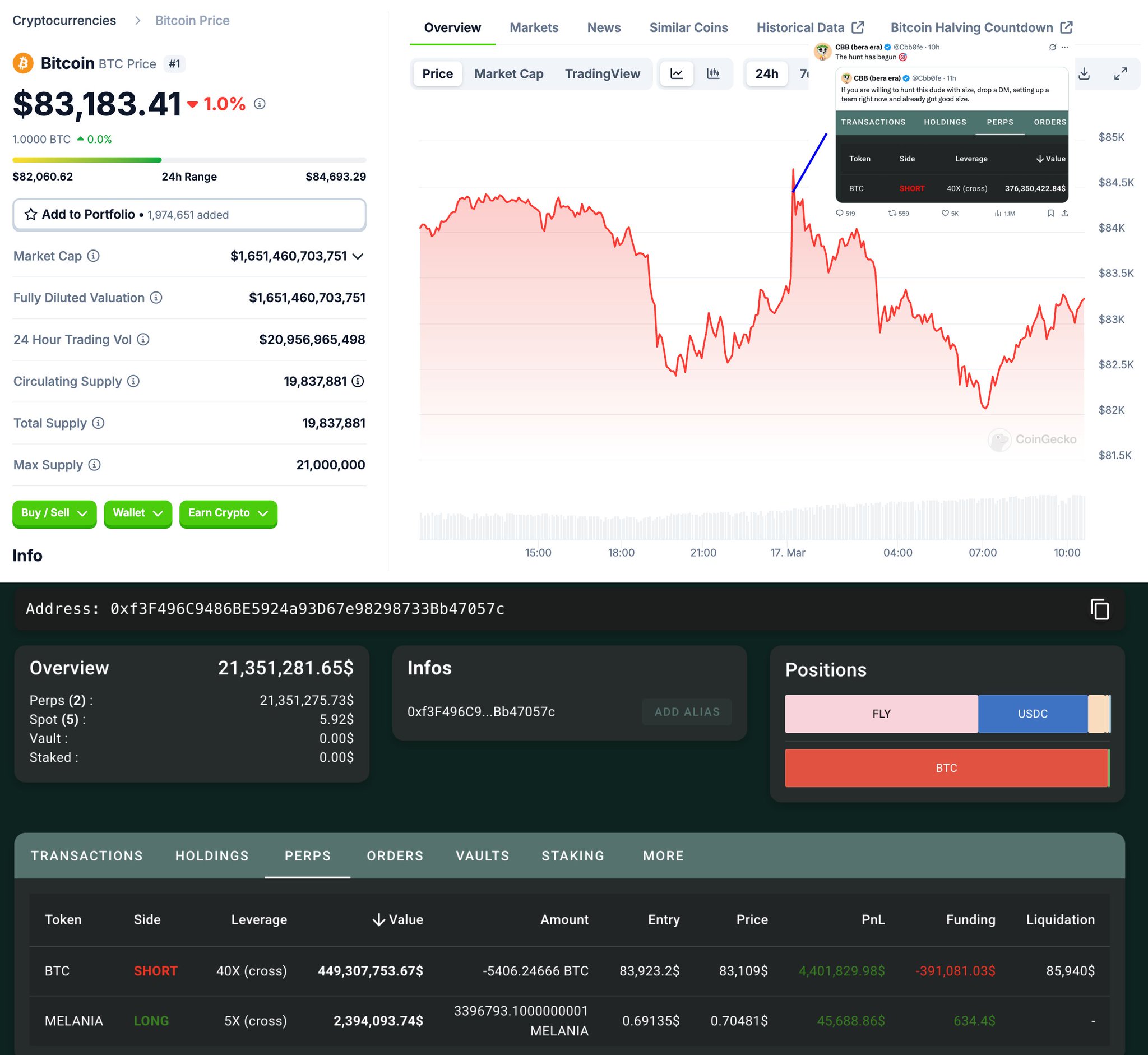Click the Bitcoin orange logo icon
Viewport: 1148px width, 1055px height.
tap(23, 63)
